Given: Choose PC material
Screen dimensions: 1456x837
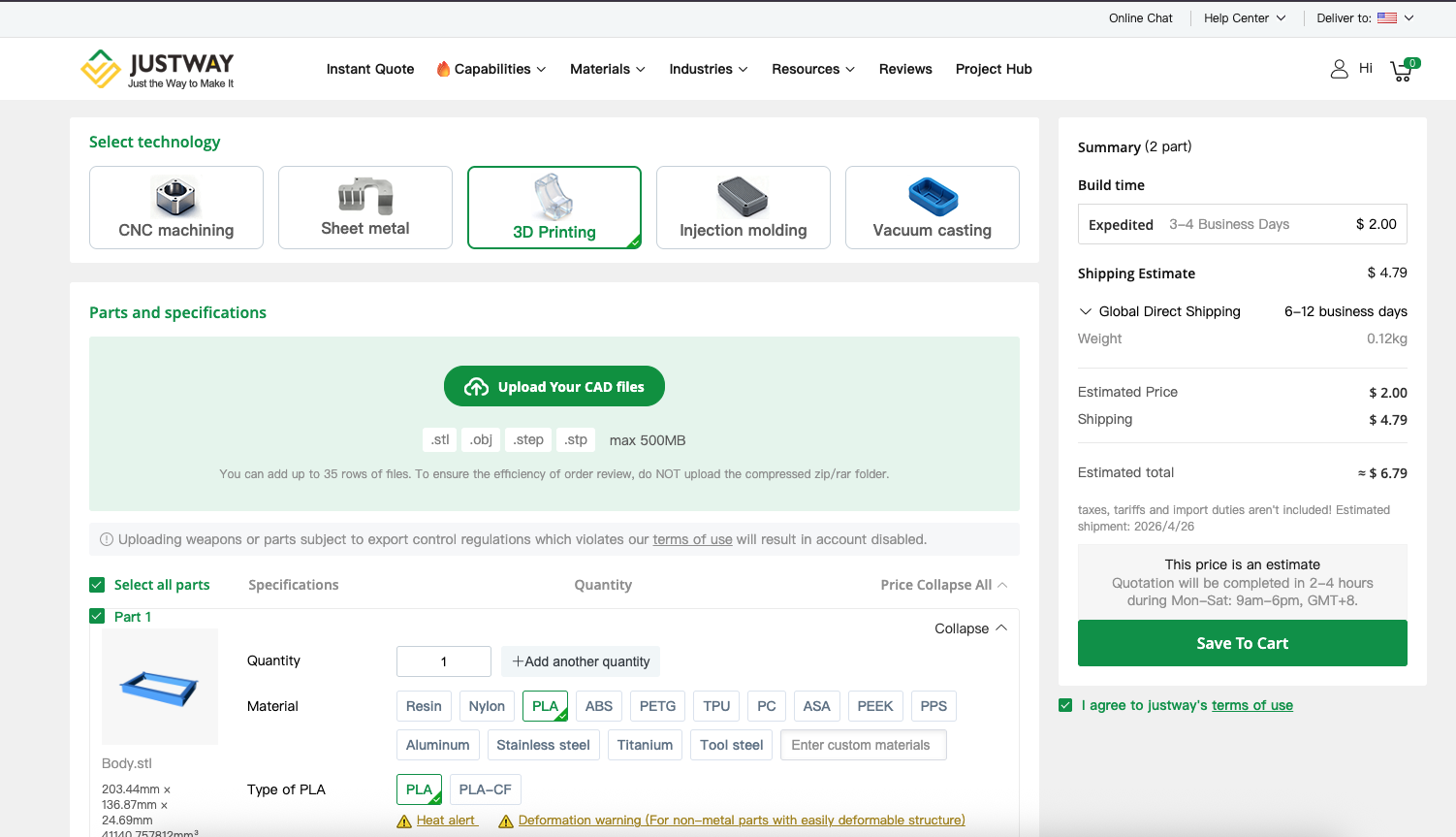Looking at the screenshot, I should (x=767, y=706).
